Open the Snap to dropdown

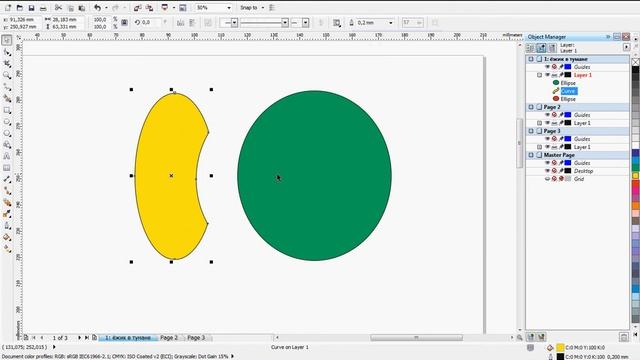[262, 8]
